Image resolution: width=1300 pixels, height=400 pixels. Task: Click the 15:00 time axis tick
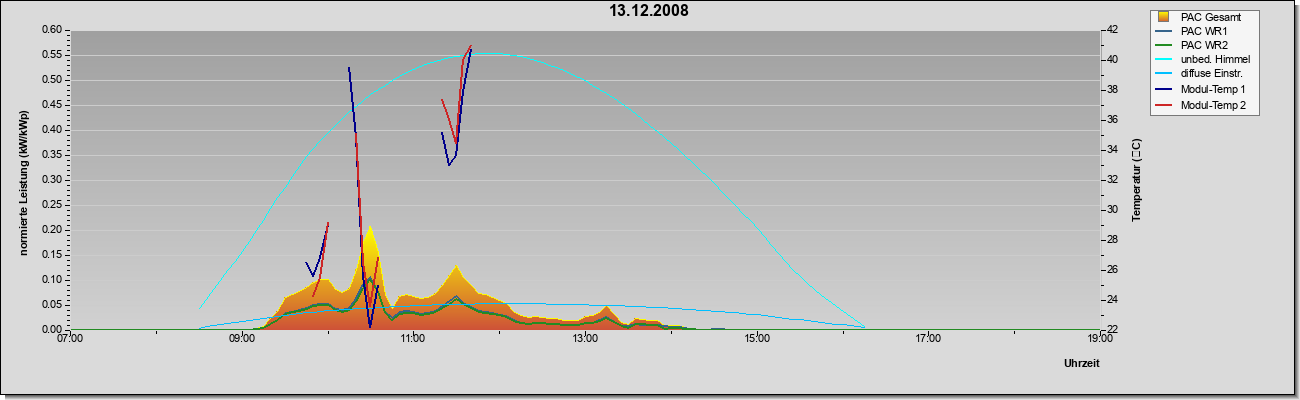coord(757,340)
